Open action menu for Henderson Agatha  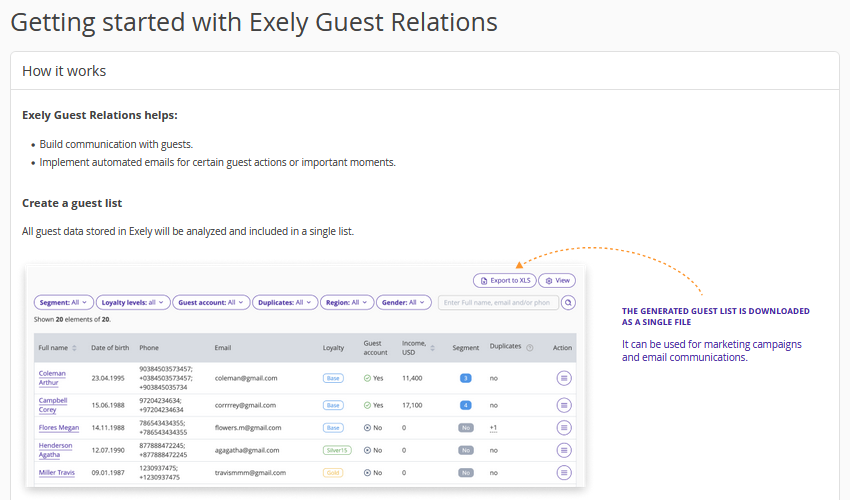(563, 450)
